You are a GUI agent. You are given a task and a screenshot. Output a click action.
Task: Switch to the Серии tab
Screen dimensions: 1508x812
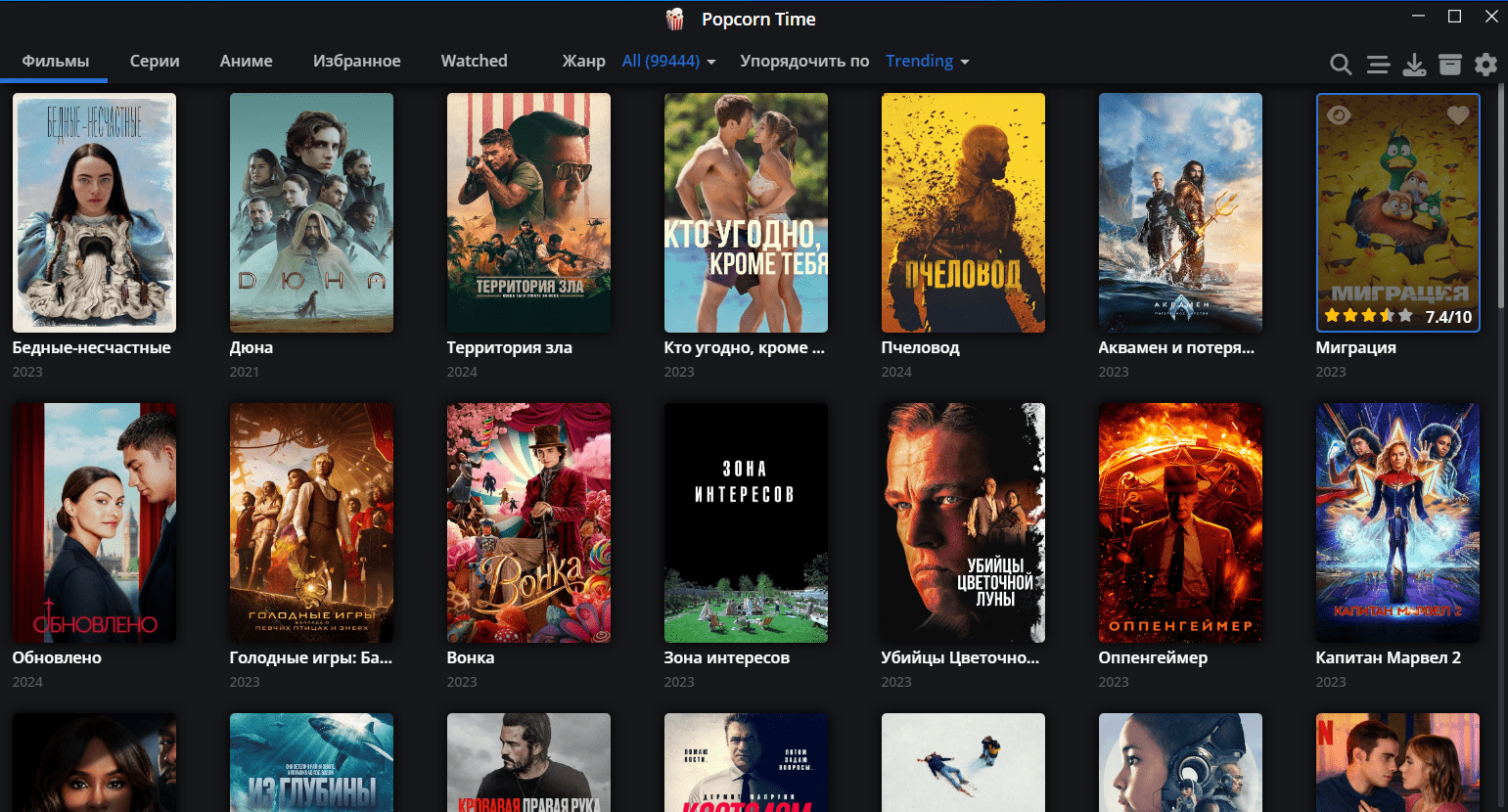[155, 61]
